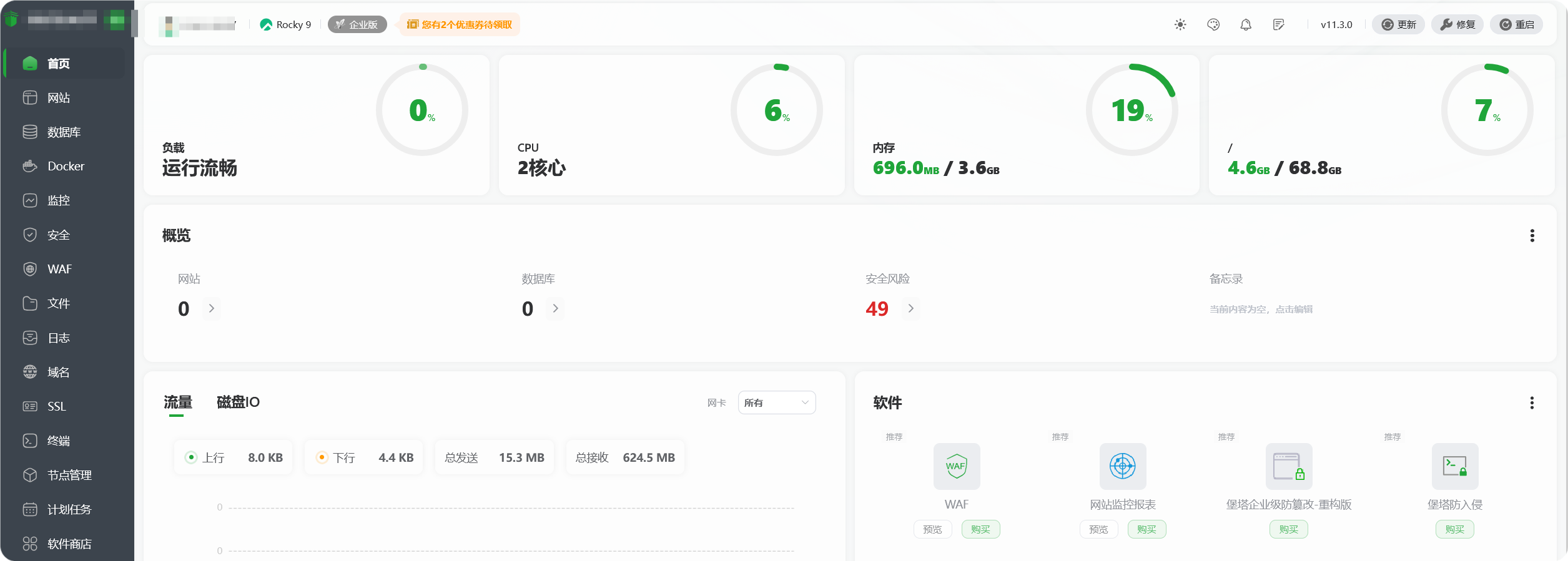Viewport: 1568px width, 561px height.
Task: Click the palette theme icon in header
Action: tap(1213, 25)
